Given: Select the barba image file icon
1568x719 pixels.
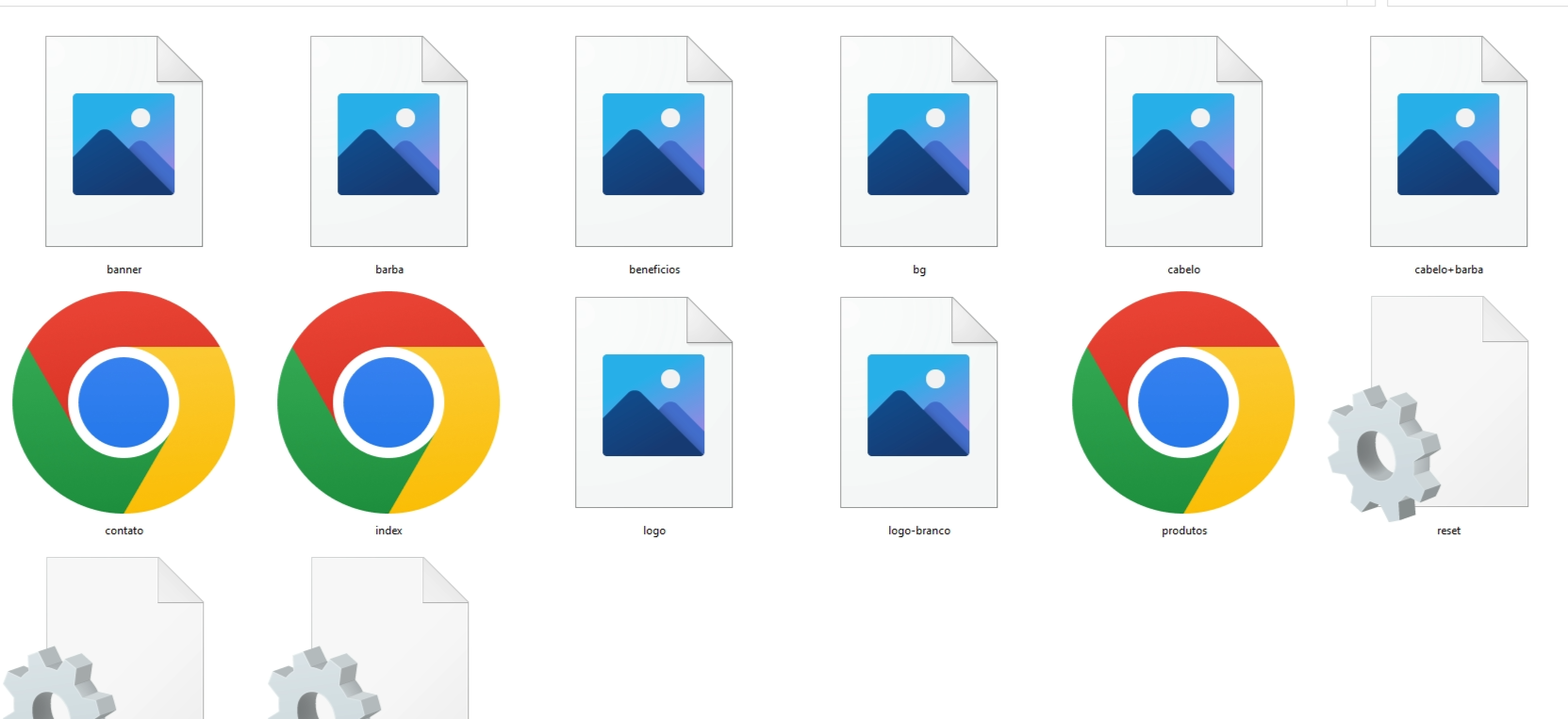Looking at the screenshot, I should pos(388,141).
